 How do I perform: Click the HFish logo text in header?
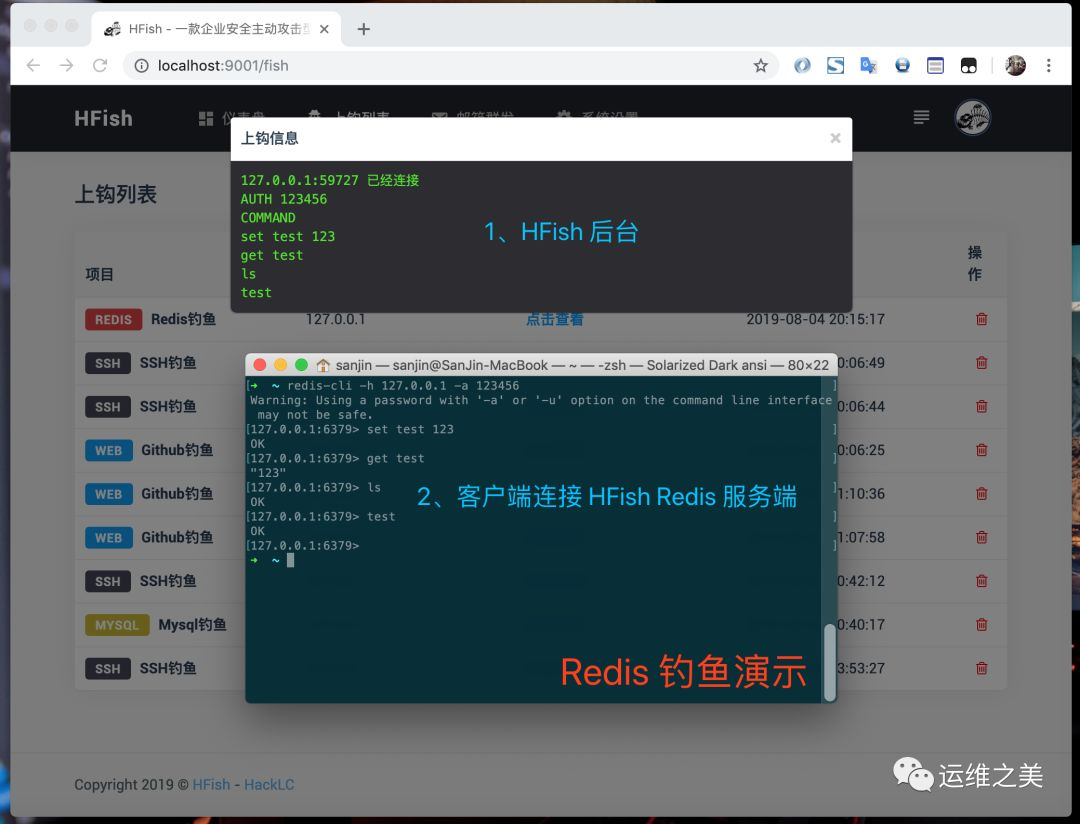tap(103, 119)
